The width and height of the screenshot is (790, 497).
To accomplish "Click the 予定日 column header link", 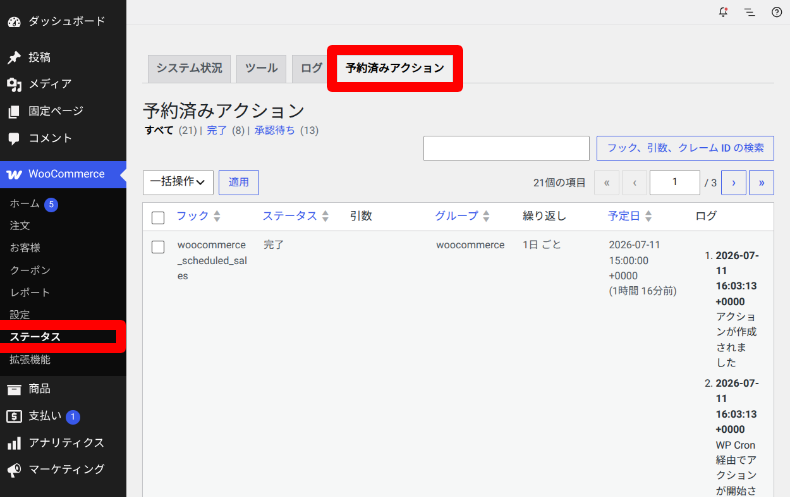I will click(x=624, y=216).
